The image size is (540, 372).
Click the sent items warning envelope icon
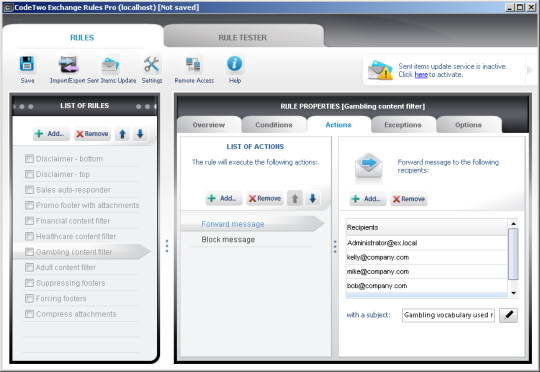click(380, 70)
